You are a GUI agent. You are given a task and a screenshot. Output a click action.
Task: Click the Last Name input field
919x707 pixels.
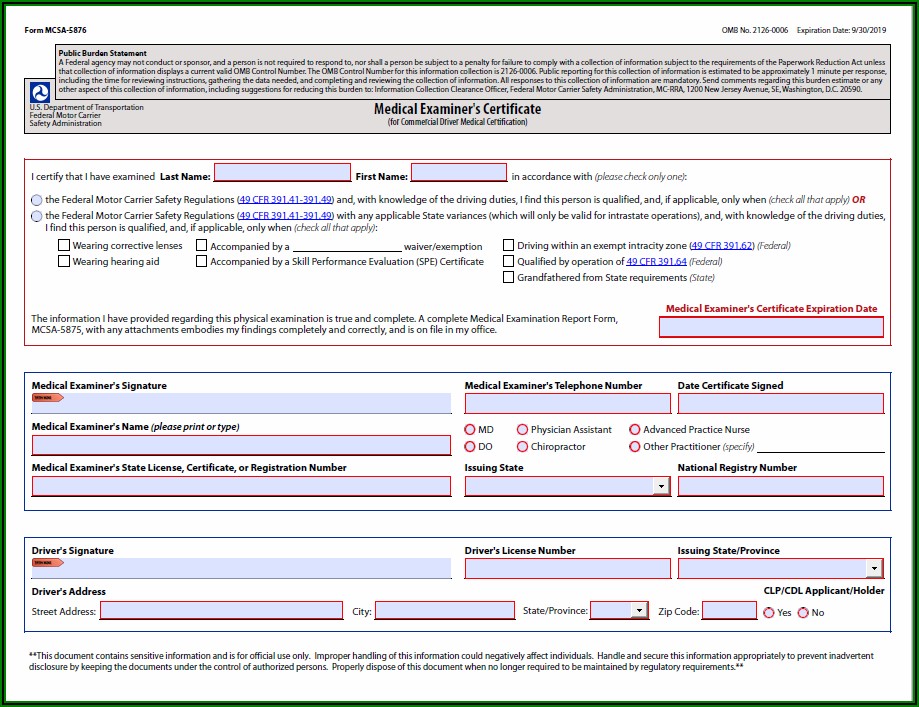point(282,173)
